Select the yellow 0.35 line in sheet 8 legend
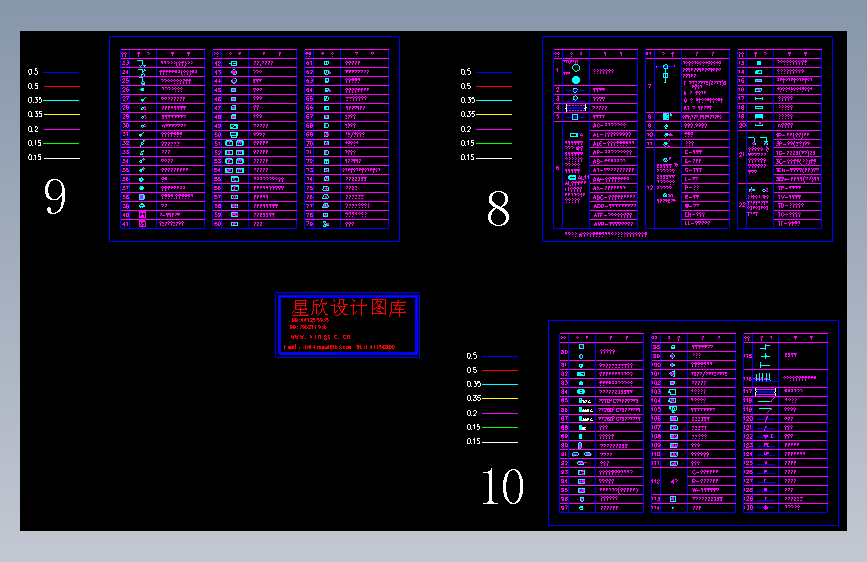The width and height of the screenshot is (867, 562). pos(494,115)
